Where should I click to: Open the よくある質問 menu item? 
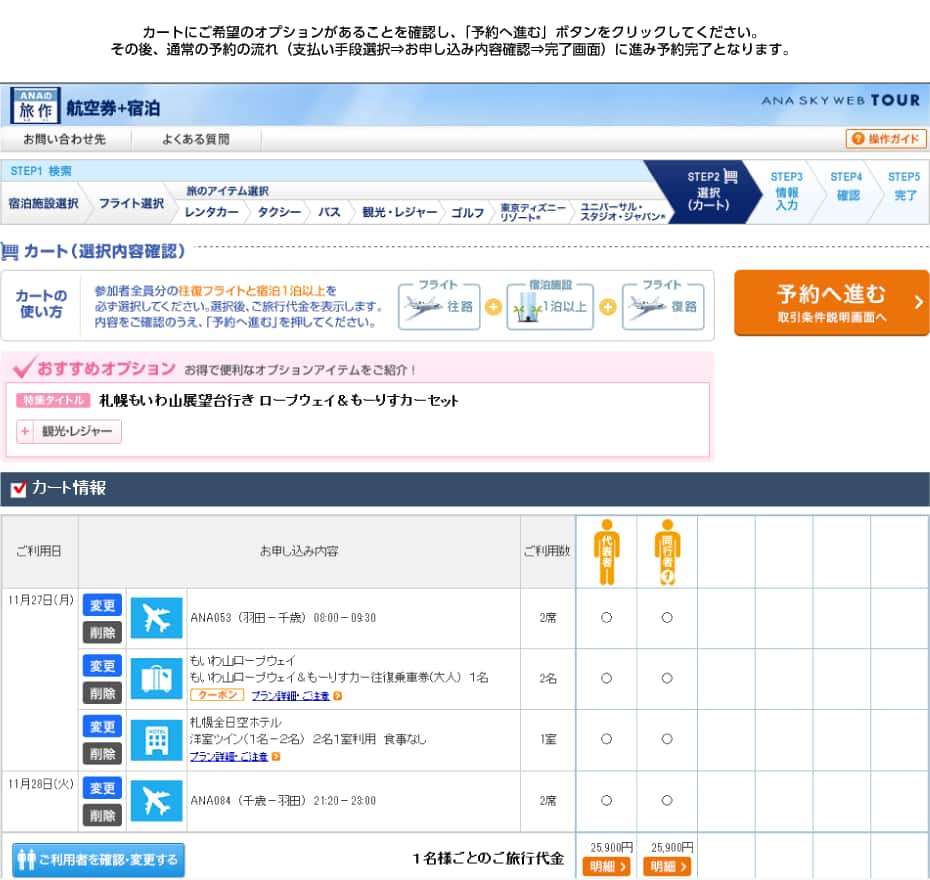pyautogui.click(x=196, y=139)
